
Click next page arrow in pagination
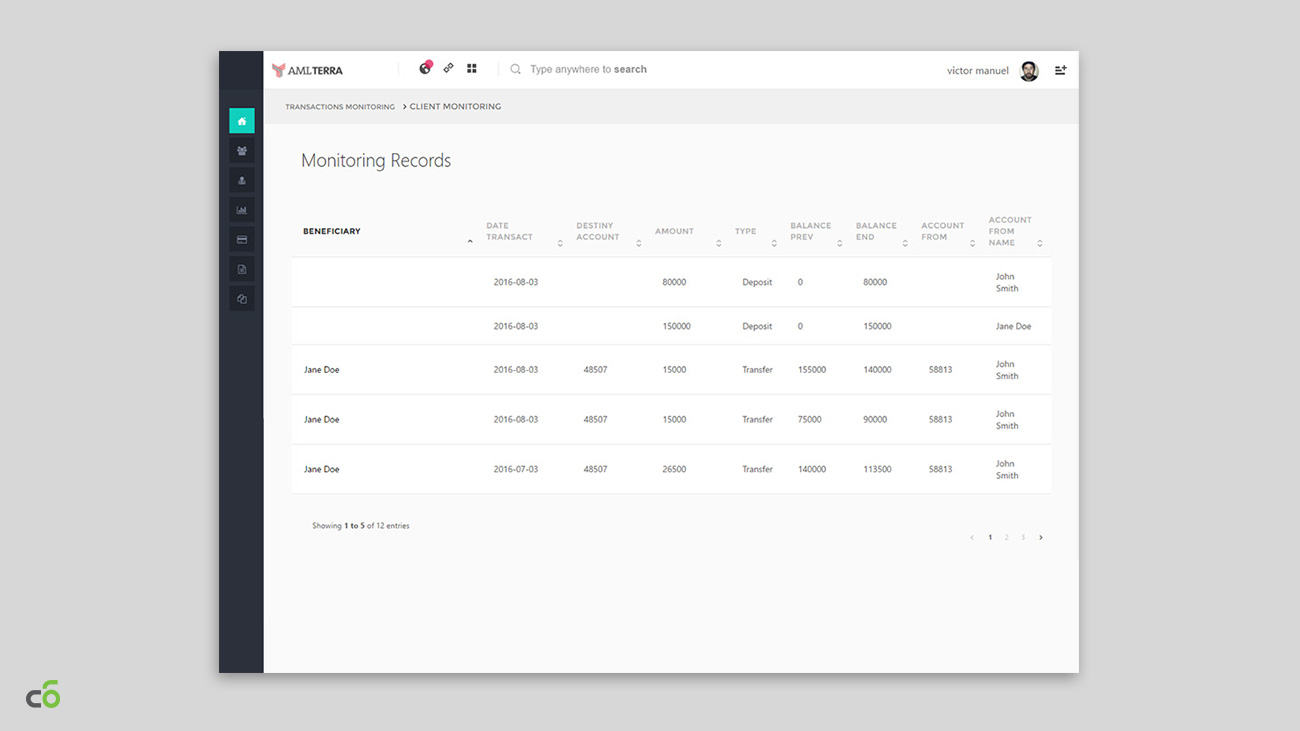tap(1040, 538)
